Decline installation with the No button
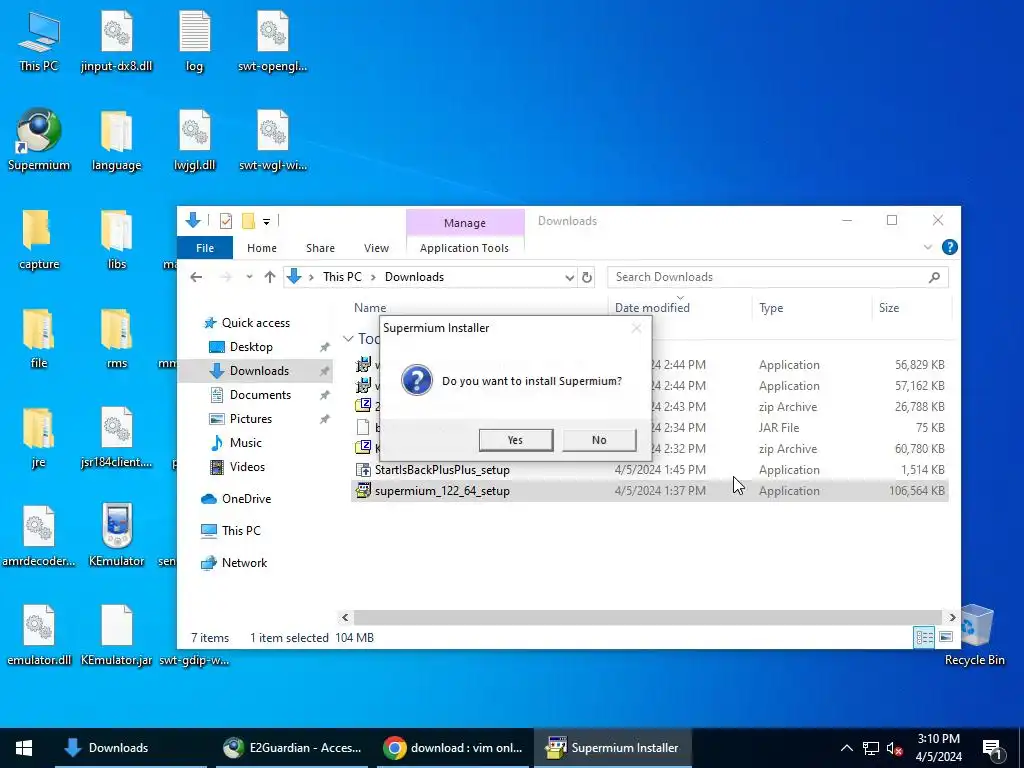 click(599, 440)
